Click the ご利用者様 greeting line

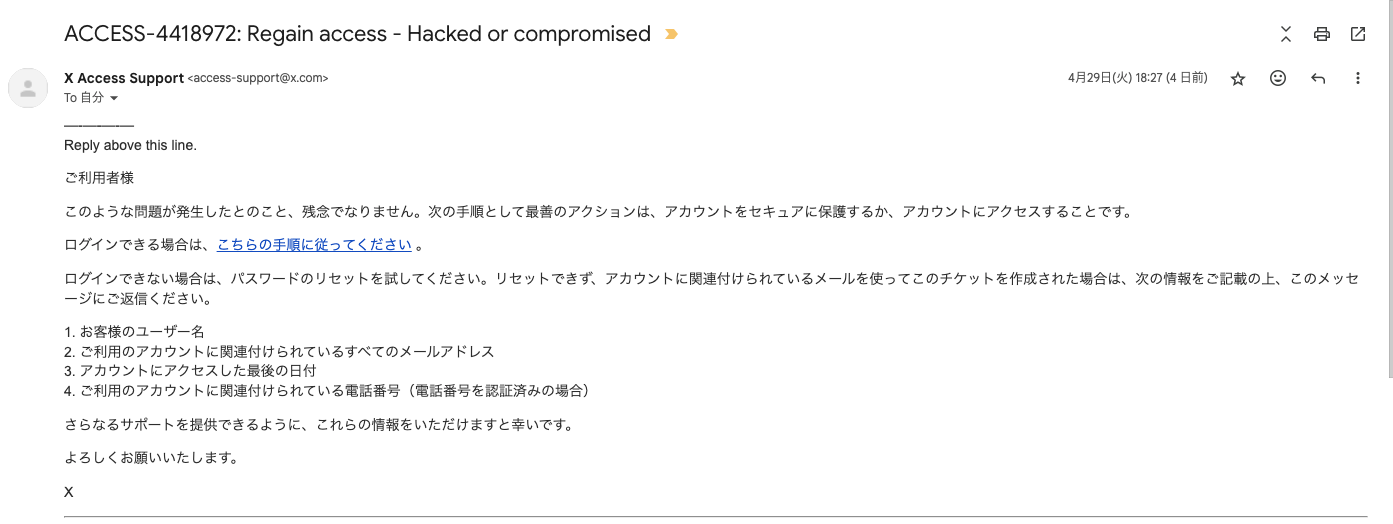click(x=99, y=178)
